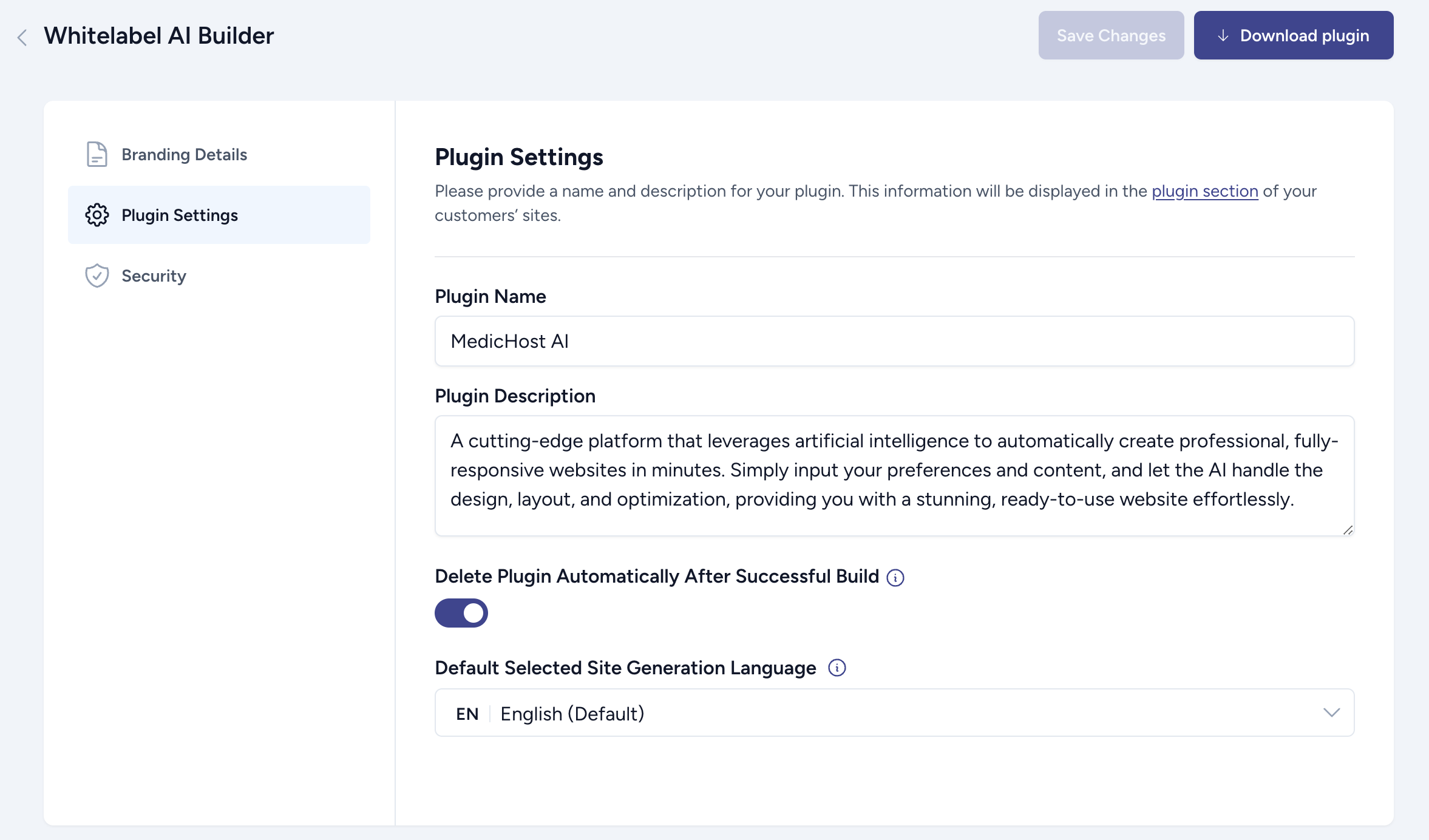Click the back arrow beside Whitelabel AI Builder
This screenshot has width=1429, height=840.
pyautogui.click(x=22, y=38)
